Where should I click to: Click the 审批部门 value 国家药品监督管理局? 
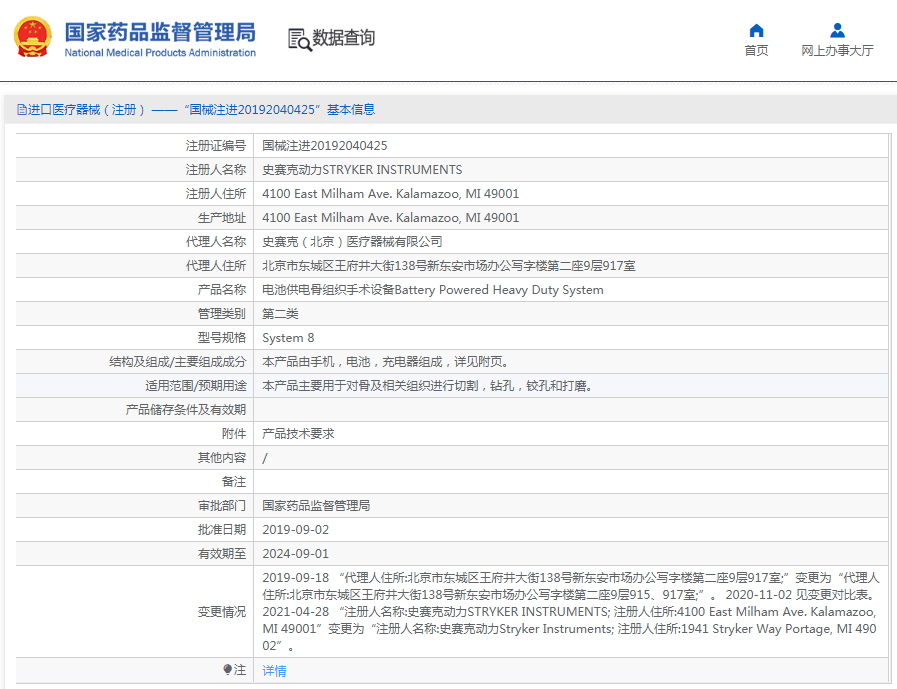(x=316, y=506)
